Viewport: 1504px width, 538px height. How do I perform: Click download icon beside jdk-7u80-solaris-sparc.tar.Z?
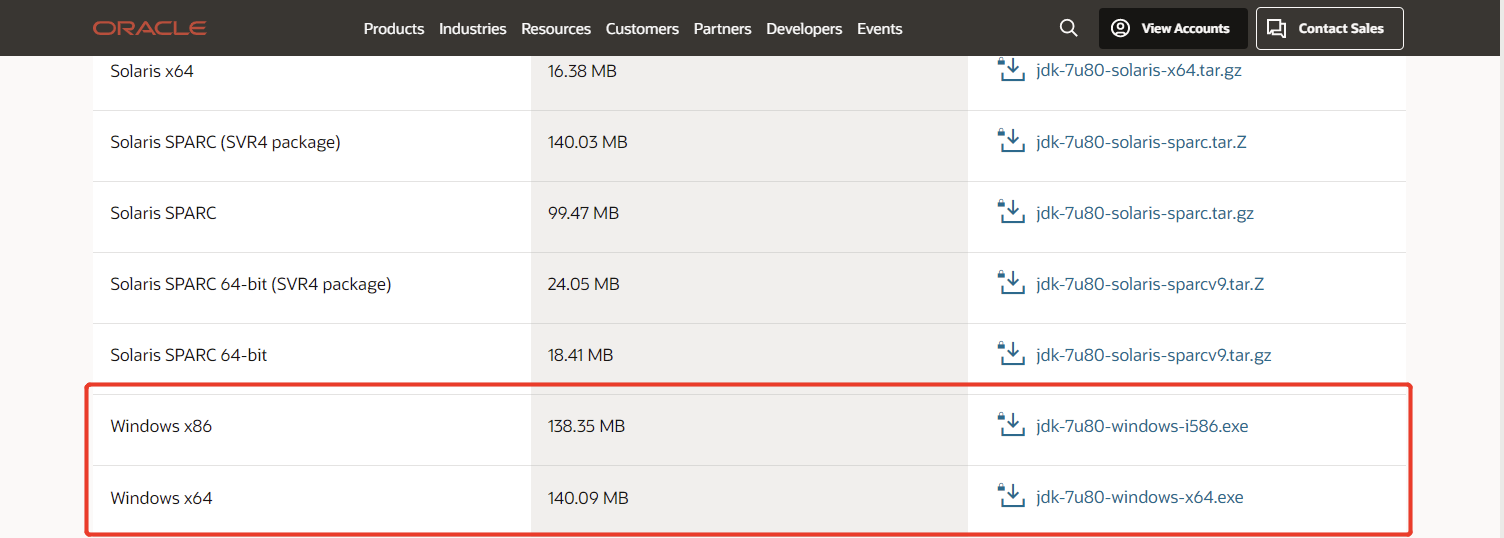(1012, 141)
